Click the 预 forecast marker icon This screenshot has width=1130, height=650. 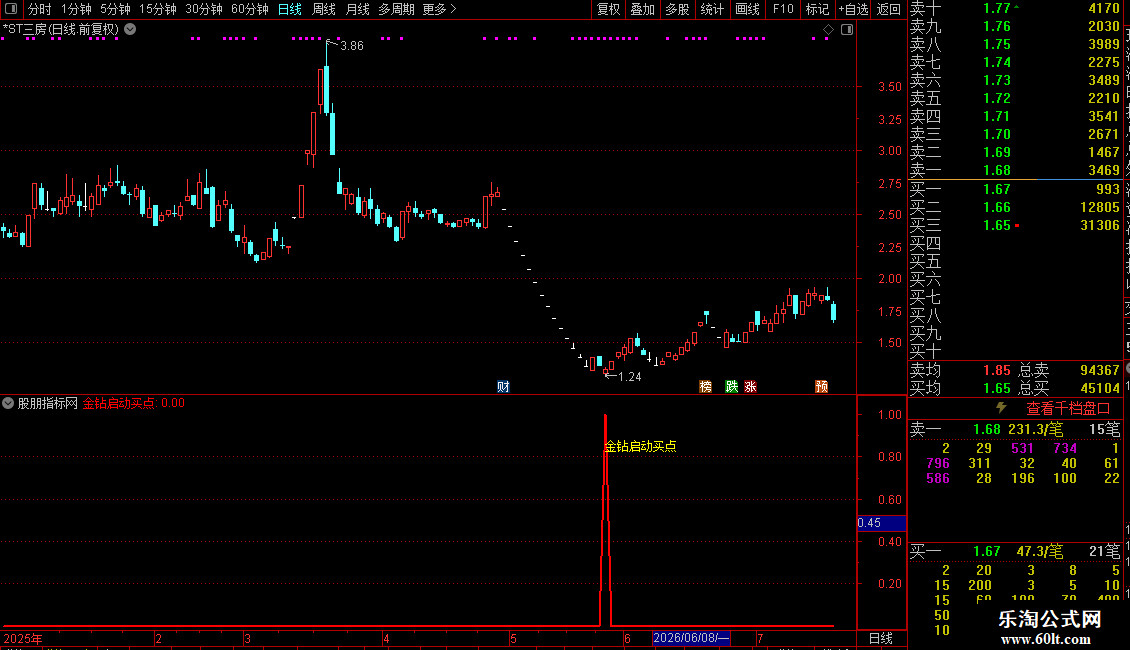click(822, 387)
